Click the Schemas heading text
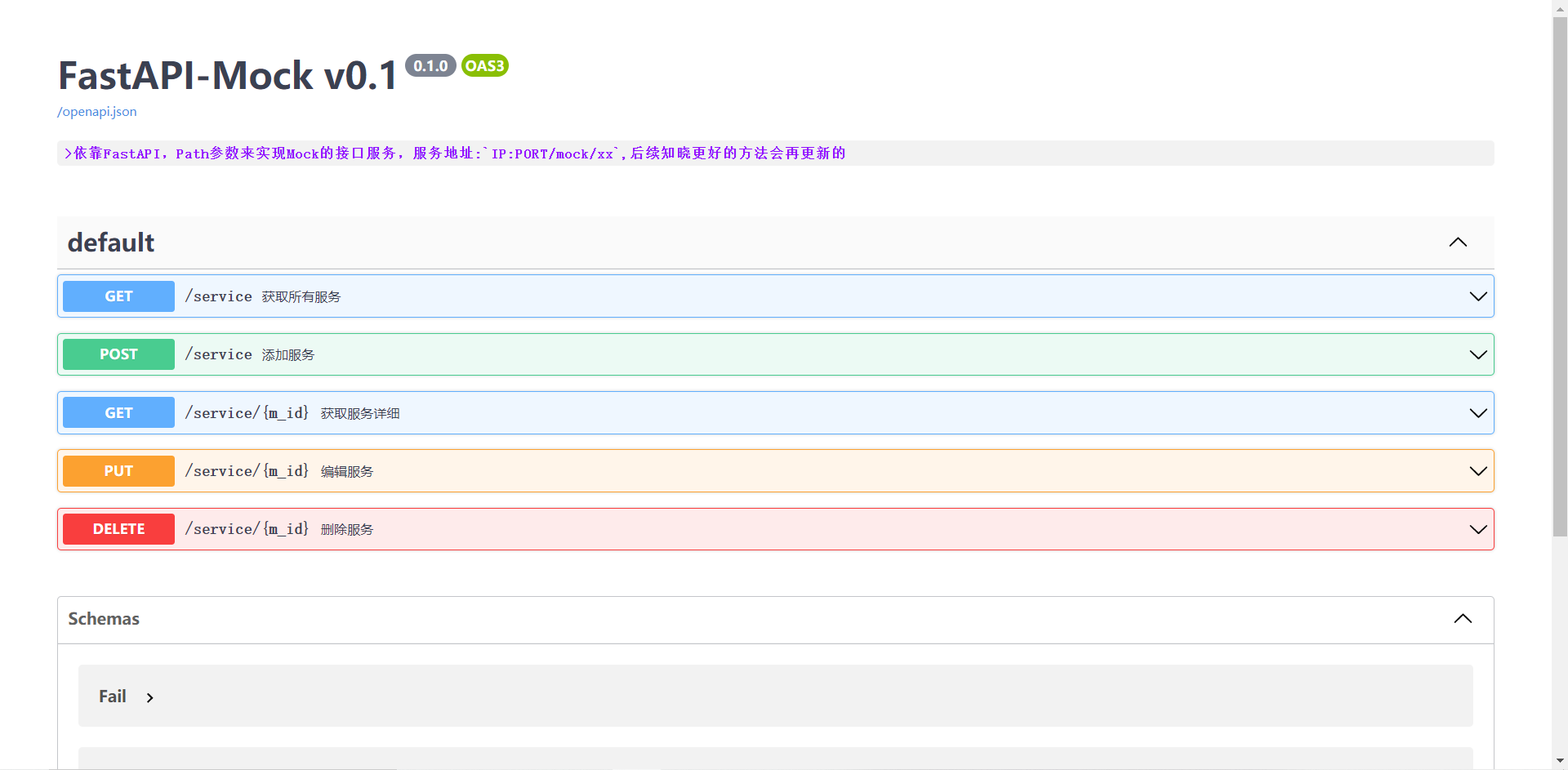 click(104, 619)
